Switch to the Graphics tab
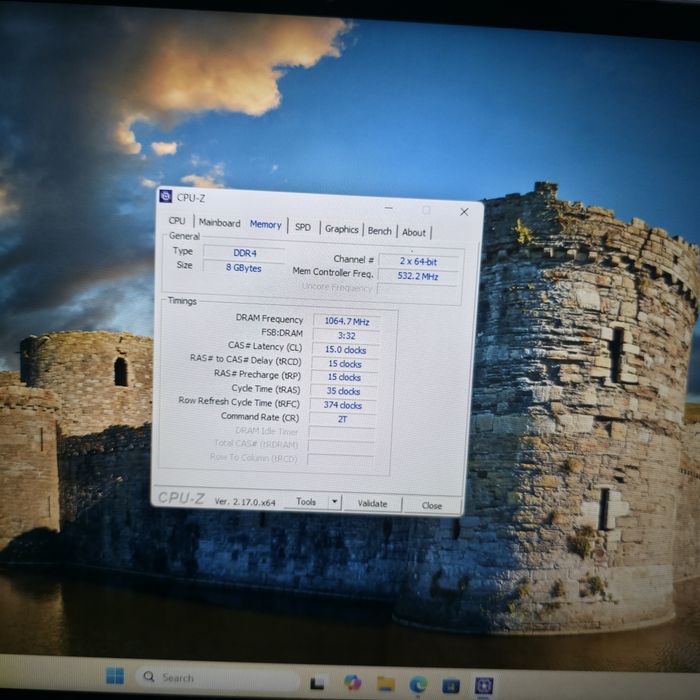 [x=342, y=229]
